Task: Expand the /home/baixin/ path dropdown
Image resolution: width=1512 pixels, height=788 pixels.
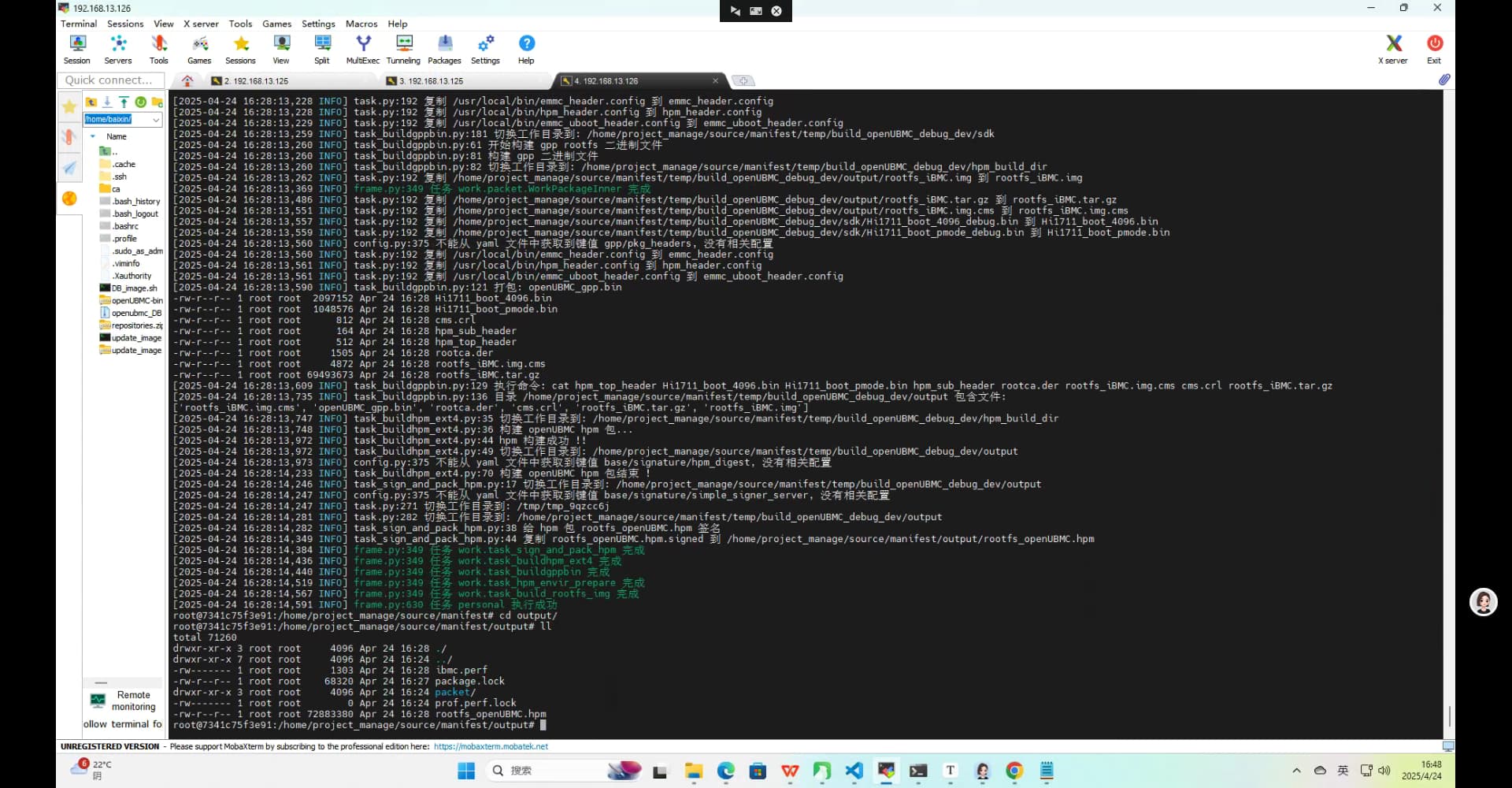Action: tap(156, 120)
